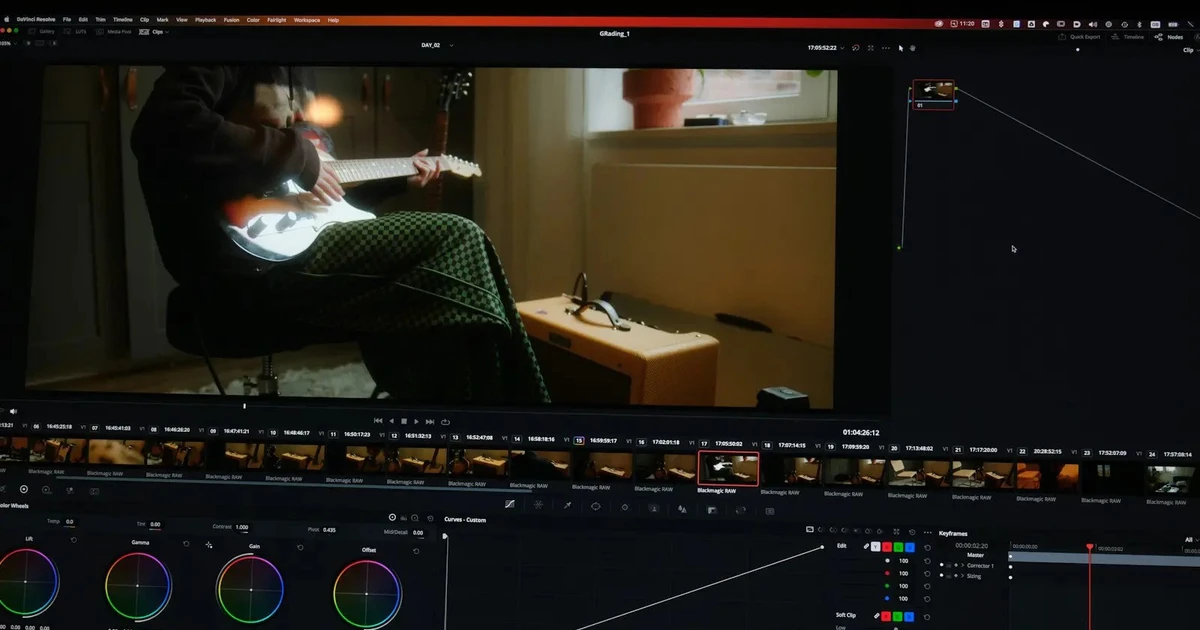The height and width of the screenshot is (630, 1200).
Task: Toggle the green channel in Curves Edit
Action: (x=898, y=546)
